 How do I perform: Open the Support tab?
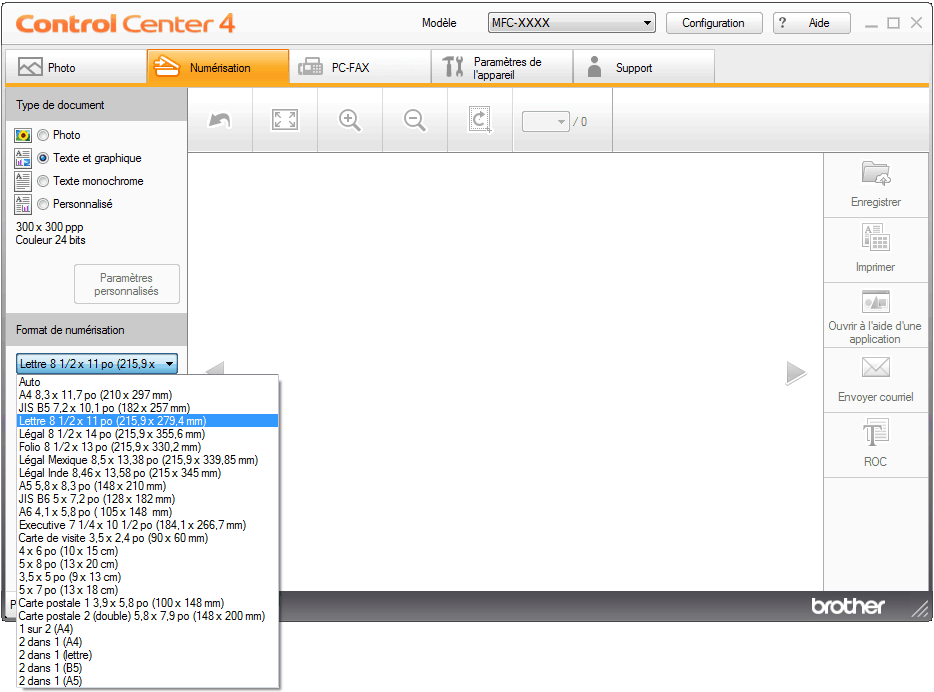(644, 67)
